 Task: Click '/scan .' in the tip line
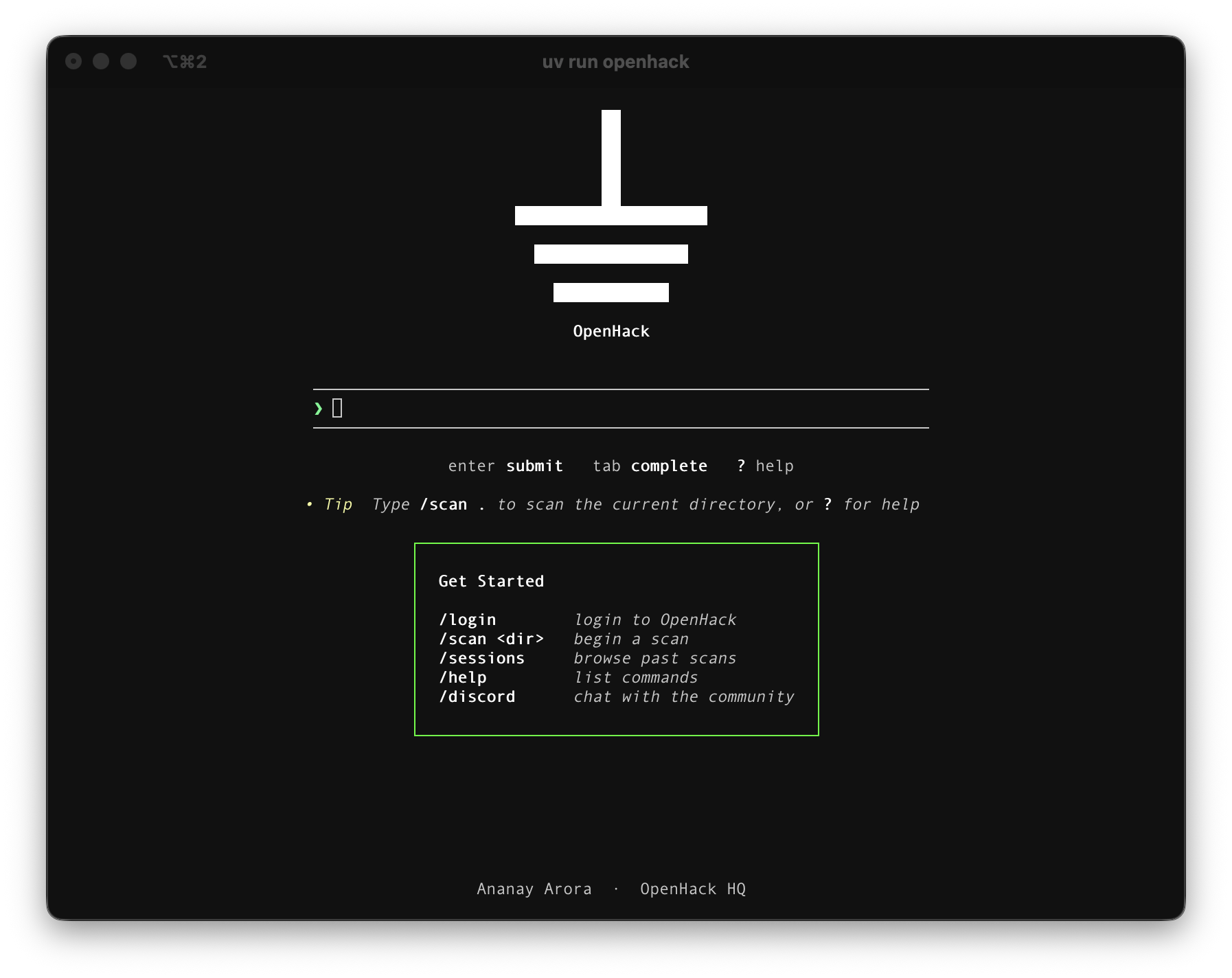coord(453,504)
